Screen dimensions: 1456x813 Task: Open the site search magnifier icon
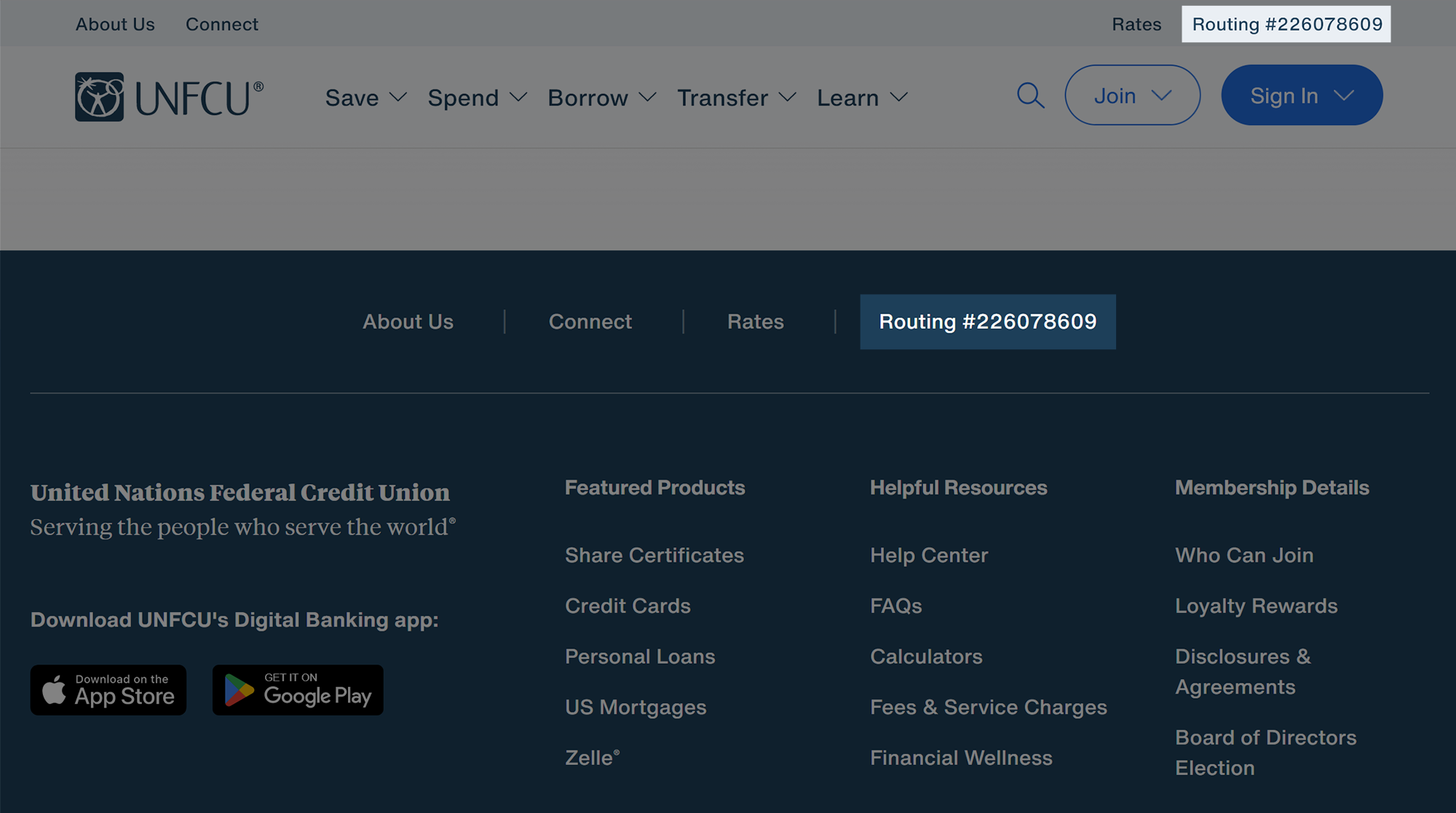coord(1030,95)
